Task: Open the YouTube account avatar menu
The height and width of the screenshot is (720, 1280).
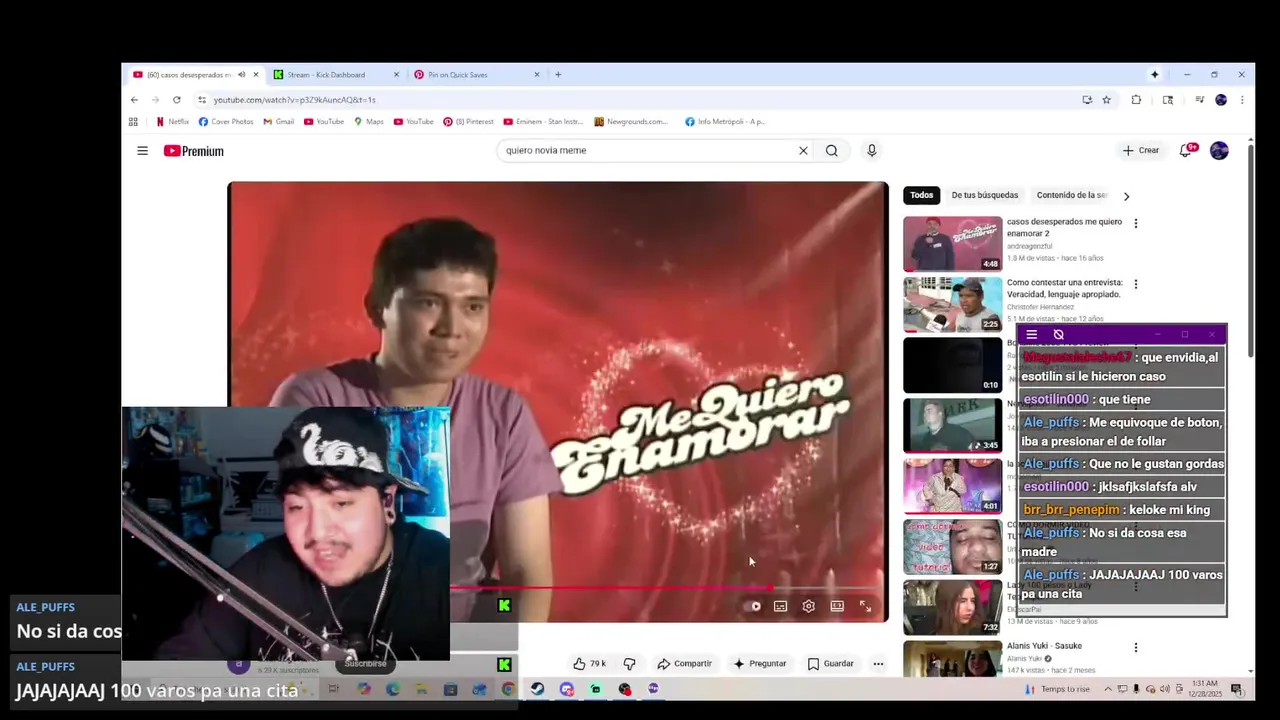Action: tap(1219, 151)
